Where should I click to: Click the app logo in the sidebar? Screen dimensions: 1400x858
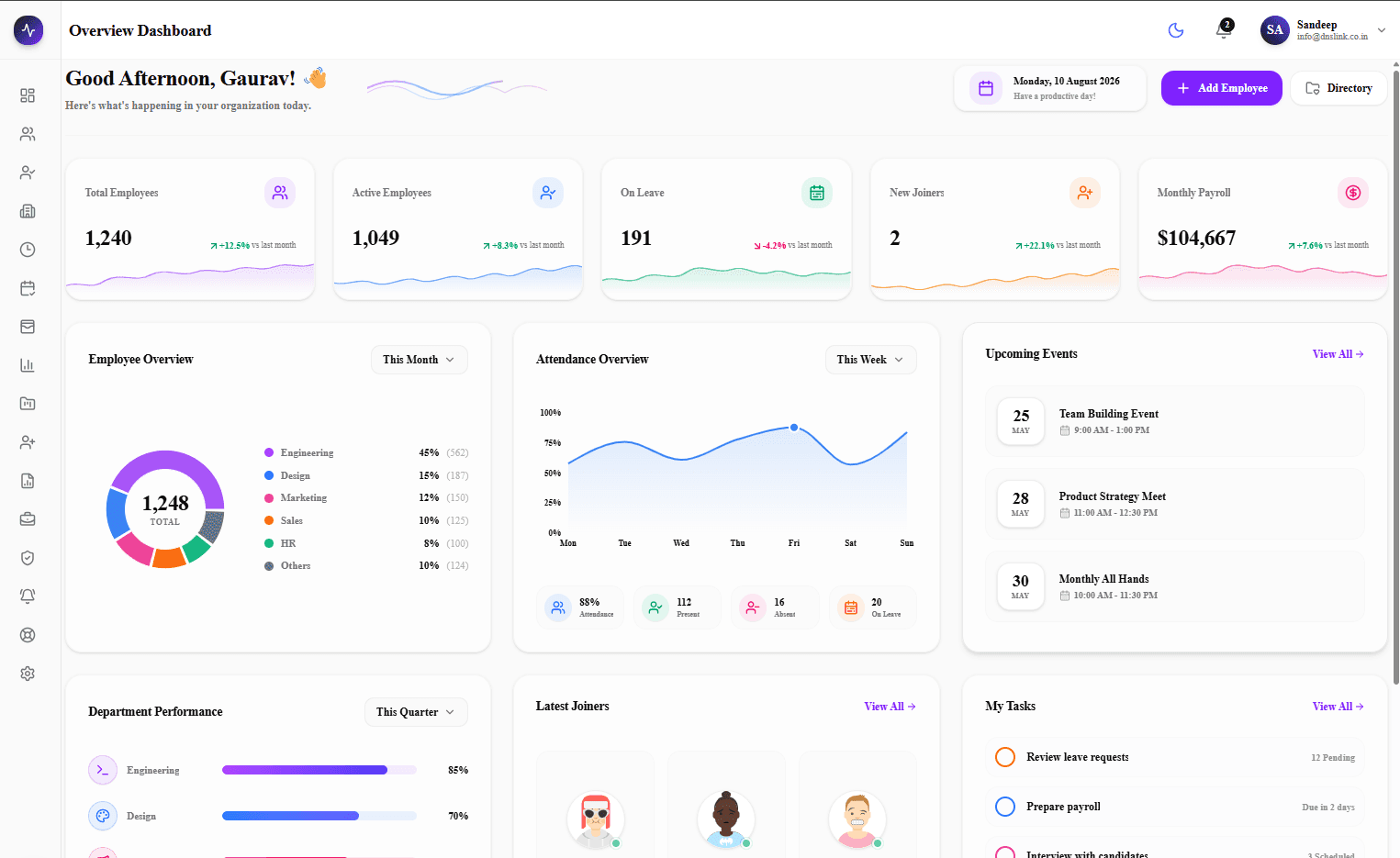tap(28, 30)
